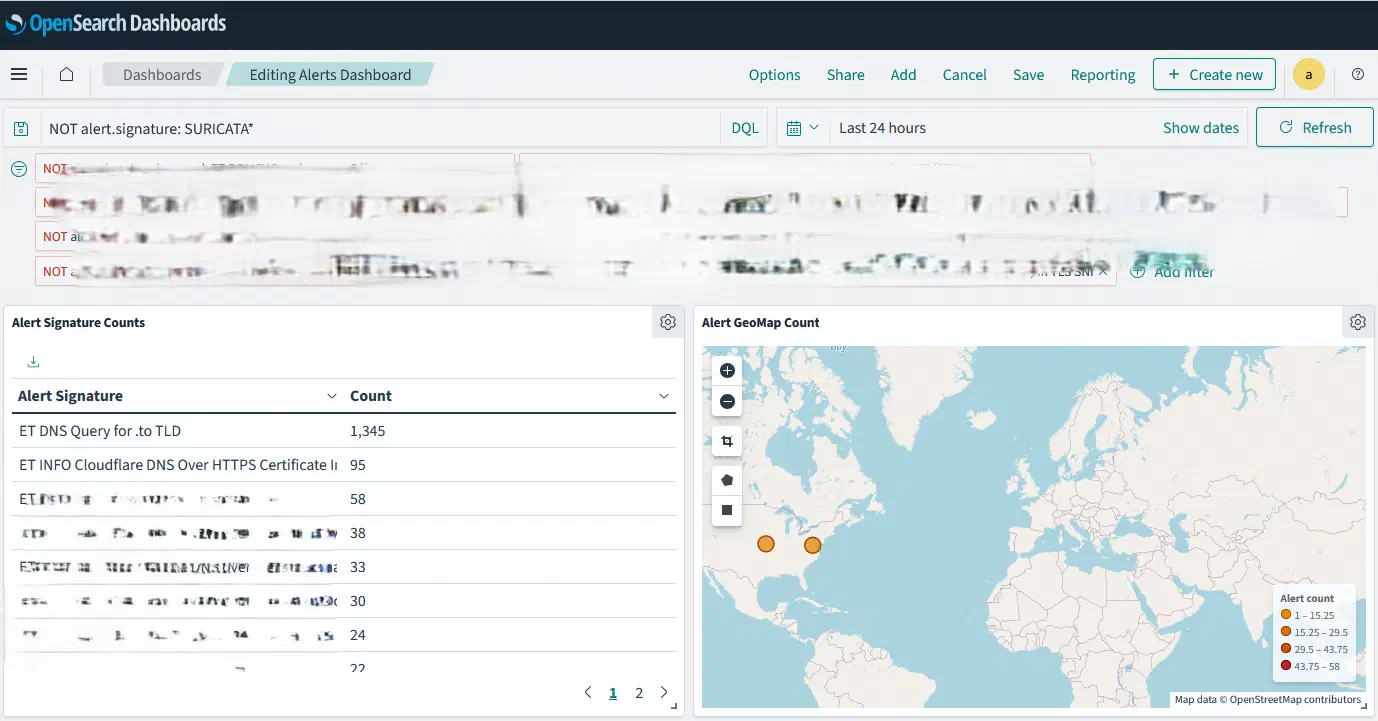The image size is (1378, 721).
Task: Open the saved queries icon menu
Action: pos(20,128)
